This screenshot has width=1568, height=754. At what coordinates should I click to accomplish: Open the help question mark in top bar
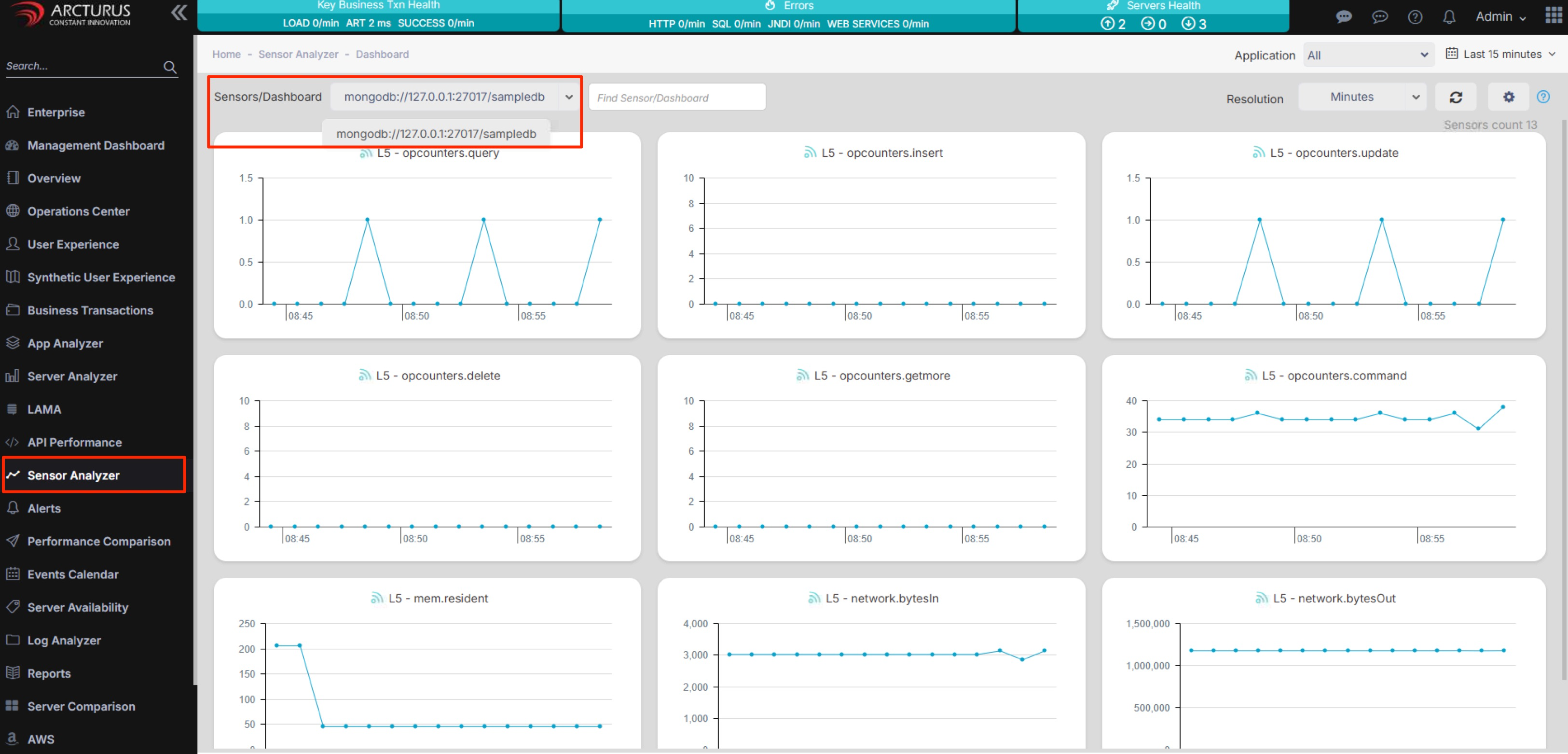[1415, 17]
